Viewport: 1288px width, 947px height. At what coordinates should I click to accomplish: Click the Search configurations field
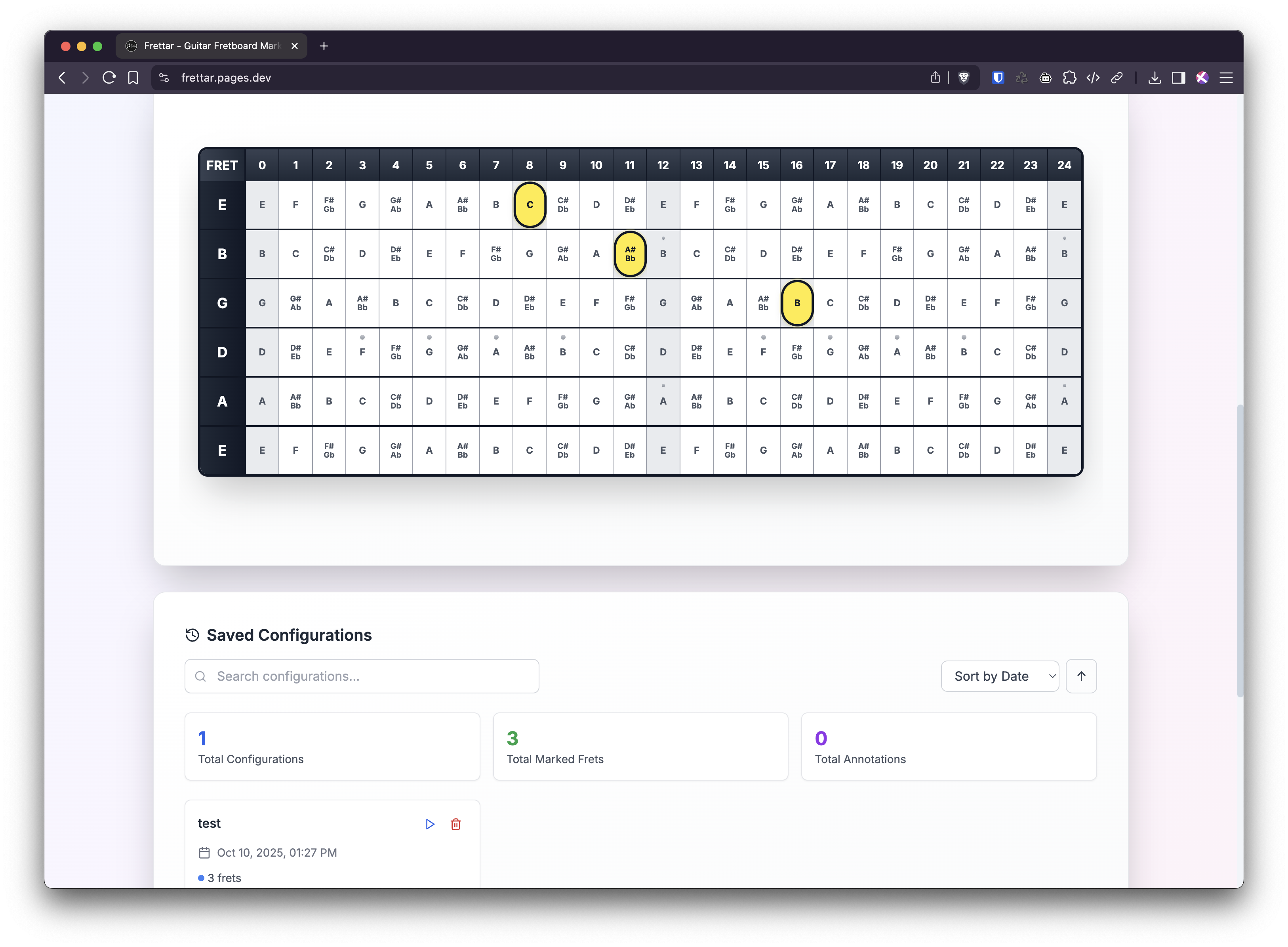coord(362,676)
